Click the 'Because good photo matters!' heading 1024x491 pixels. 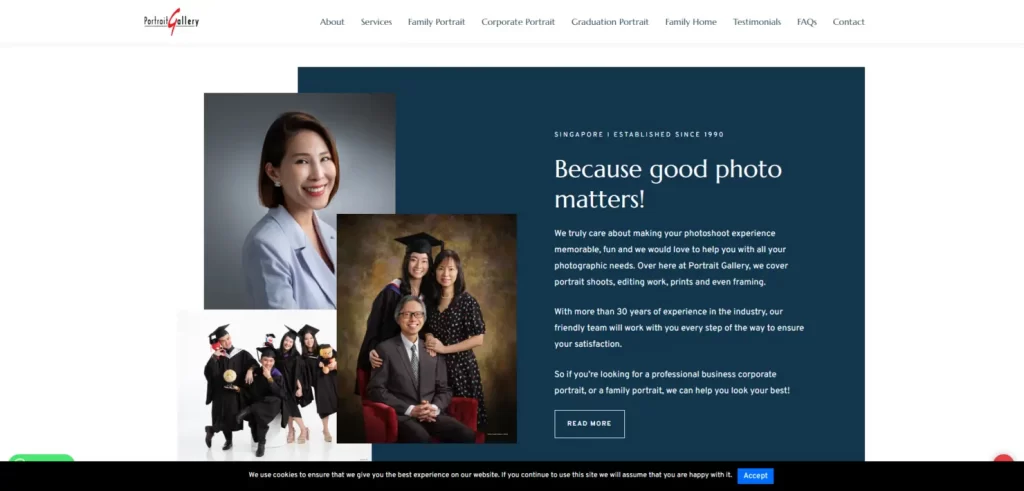click(668, 183)
